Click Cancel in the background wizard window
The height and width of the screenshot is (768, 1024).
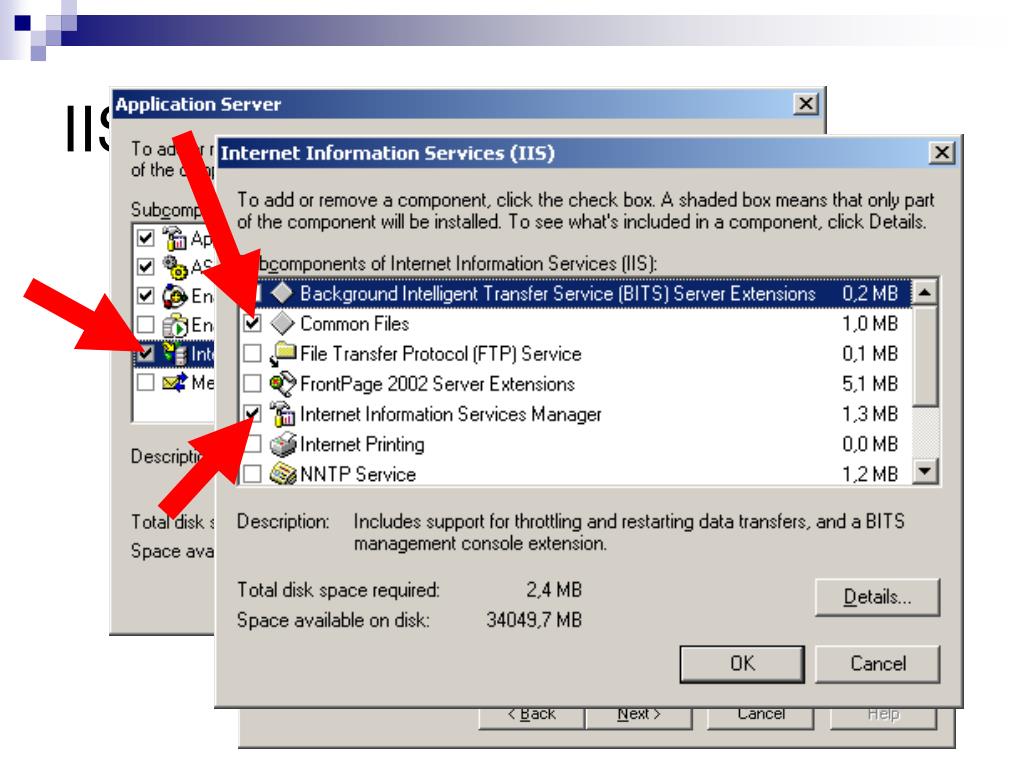(760, 716)
